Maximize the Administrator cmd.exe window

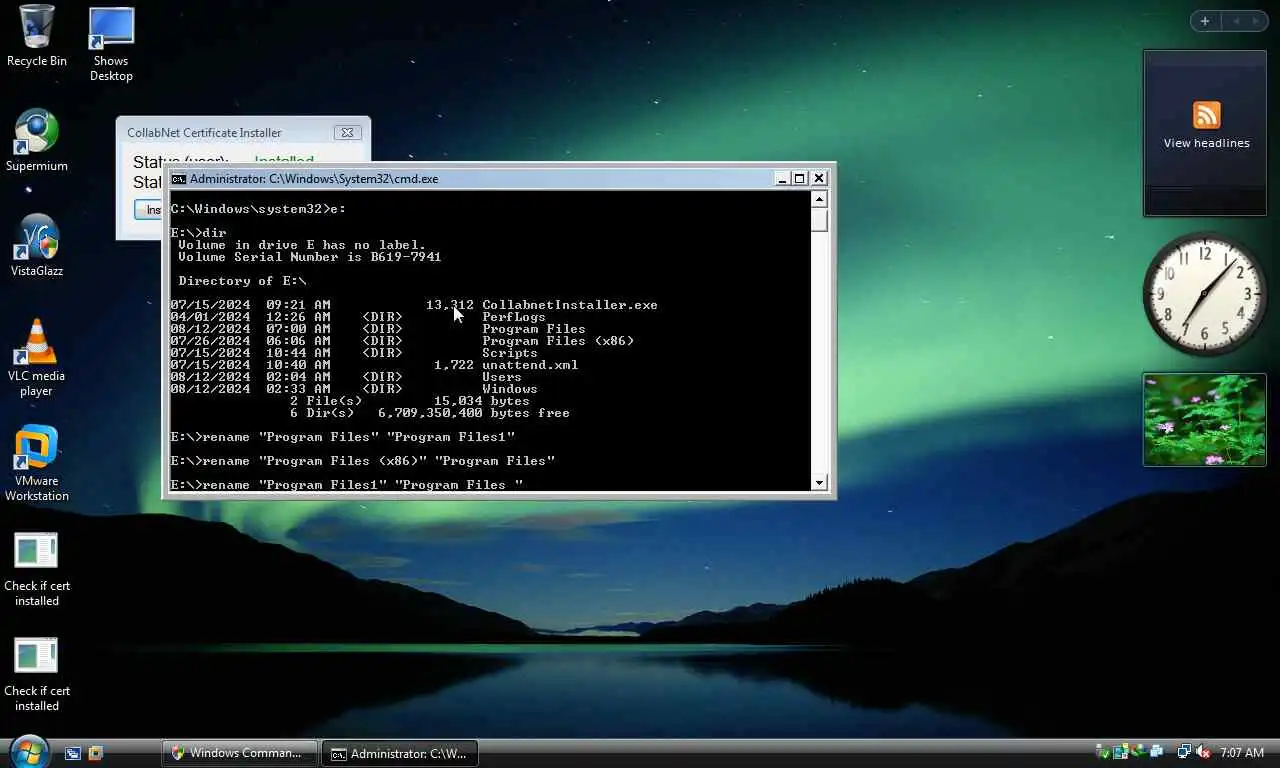point(800,178)
